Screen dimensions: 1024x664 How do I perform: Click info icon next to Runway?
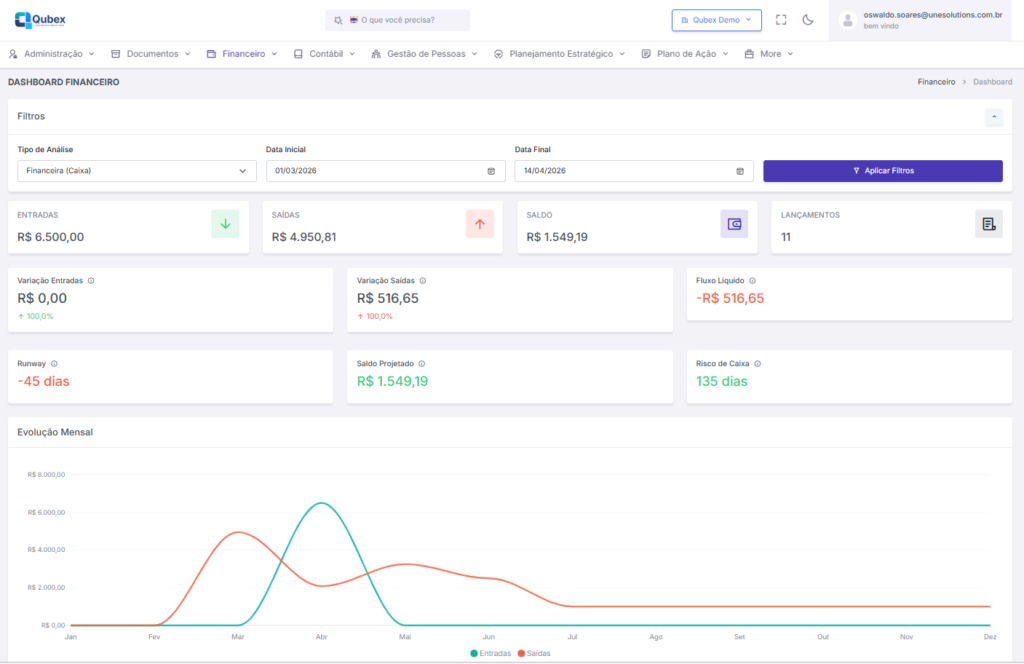coord(54,364)
